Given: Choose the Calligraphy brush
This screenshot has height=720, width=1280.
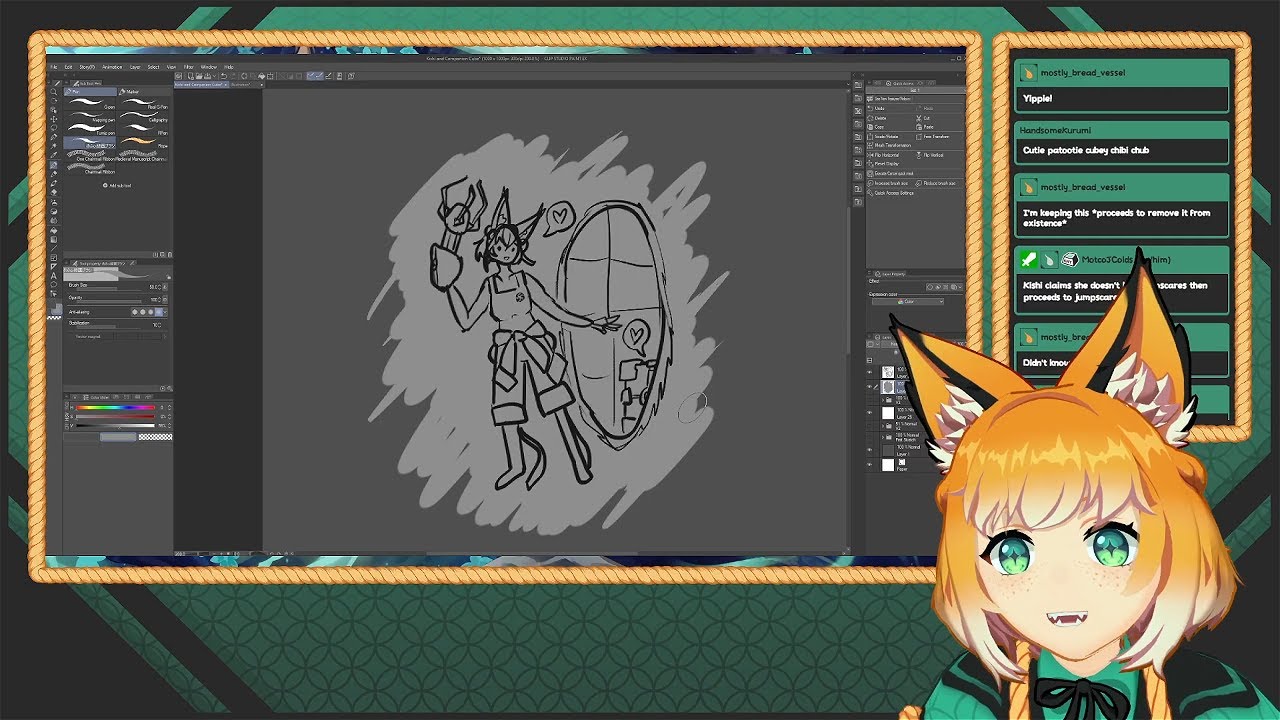Looking at the screenshot, I should point(143,117).
